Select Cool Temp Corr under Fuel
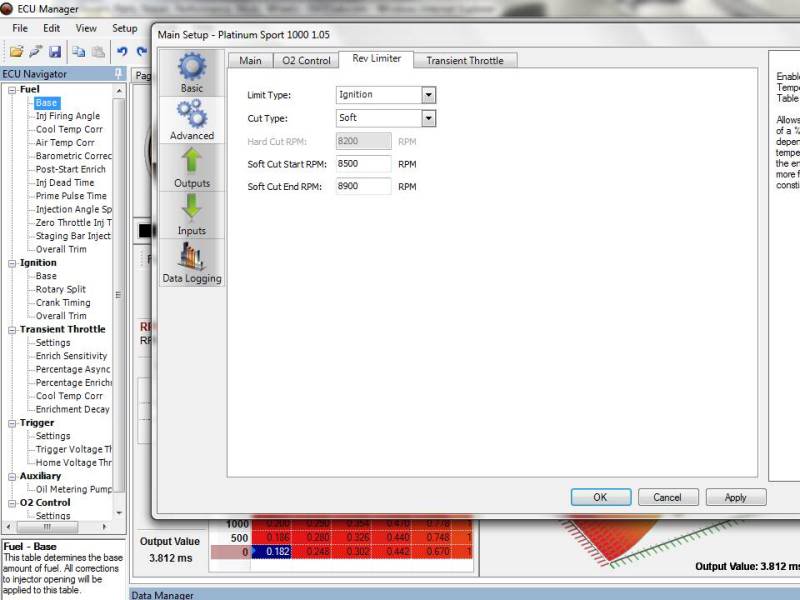The width and height of the screenshot is (800, 600). 69,130
